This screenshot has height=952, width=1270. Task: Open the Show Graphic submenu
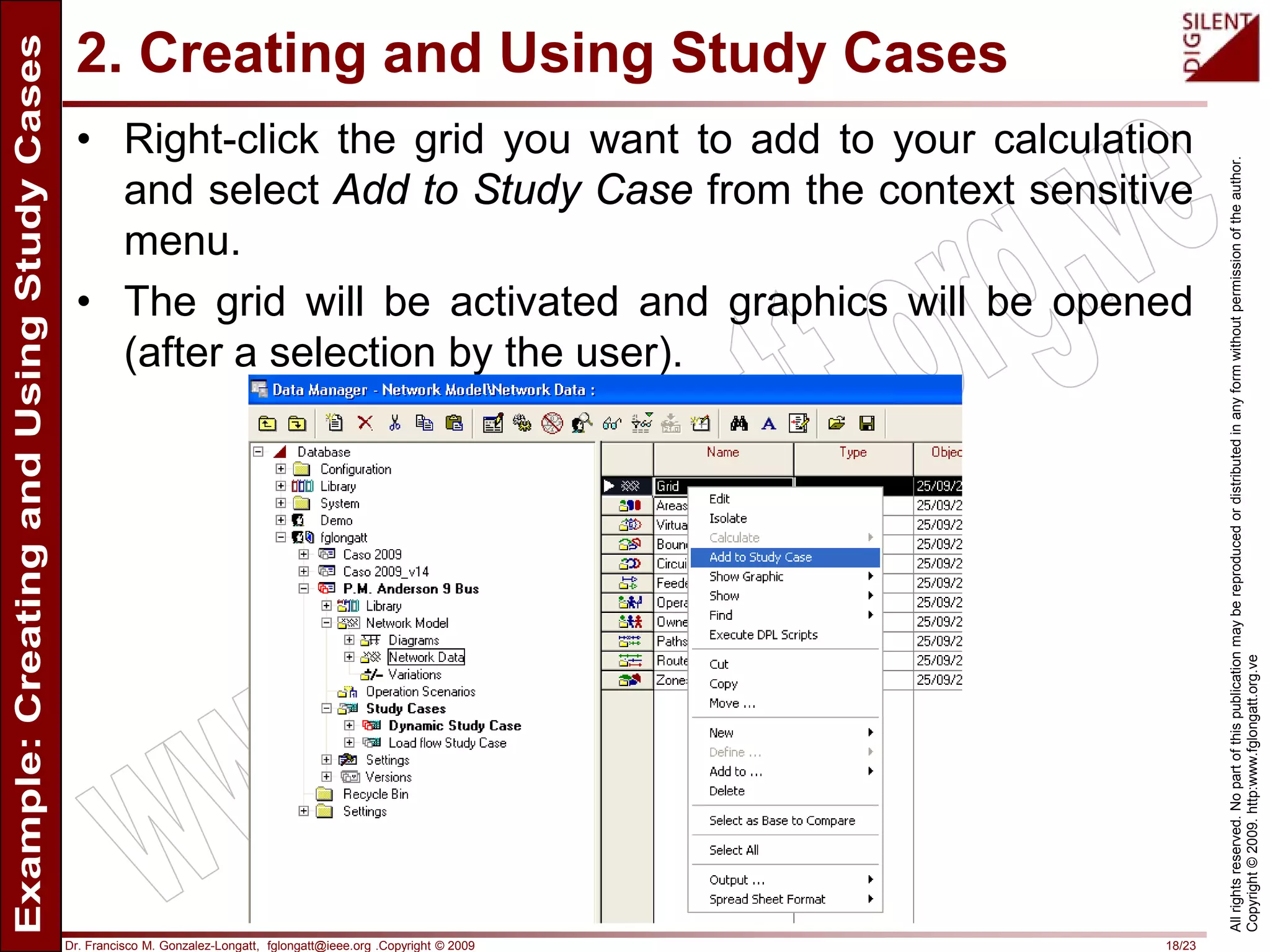click(x=747, y=576)
